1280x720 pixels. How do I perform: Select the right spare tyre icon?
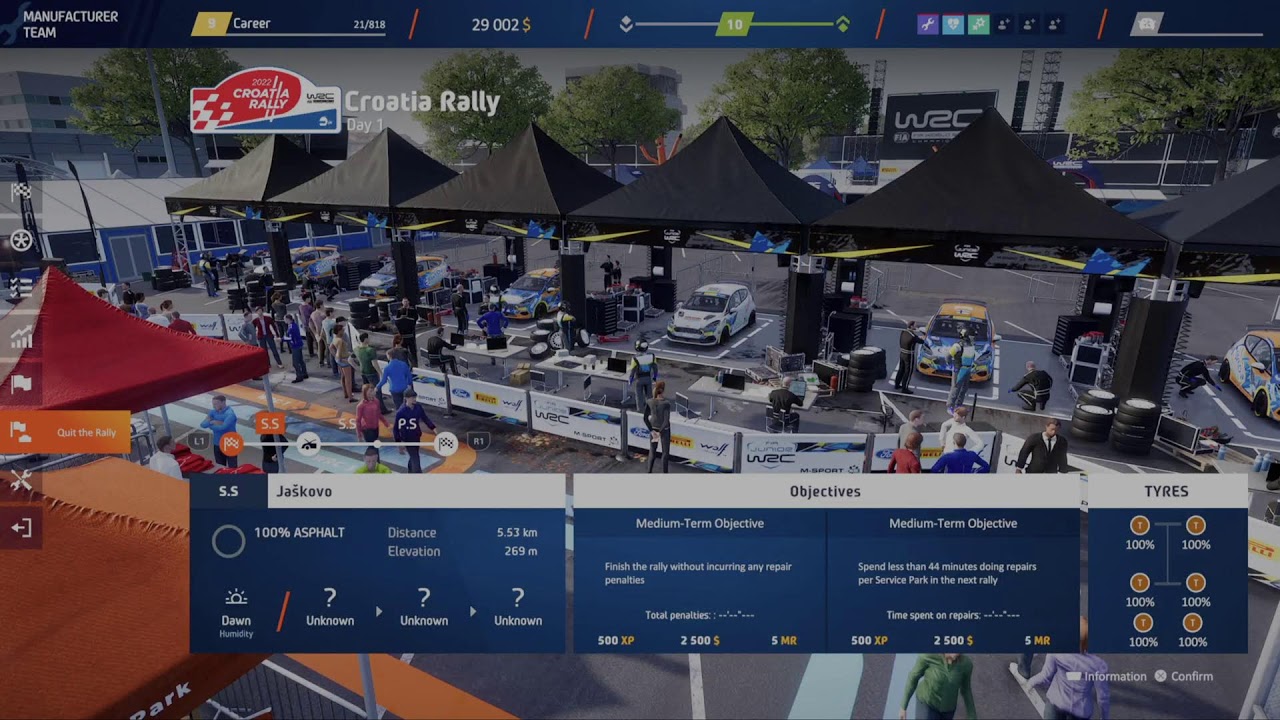point(1192,623)
